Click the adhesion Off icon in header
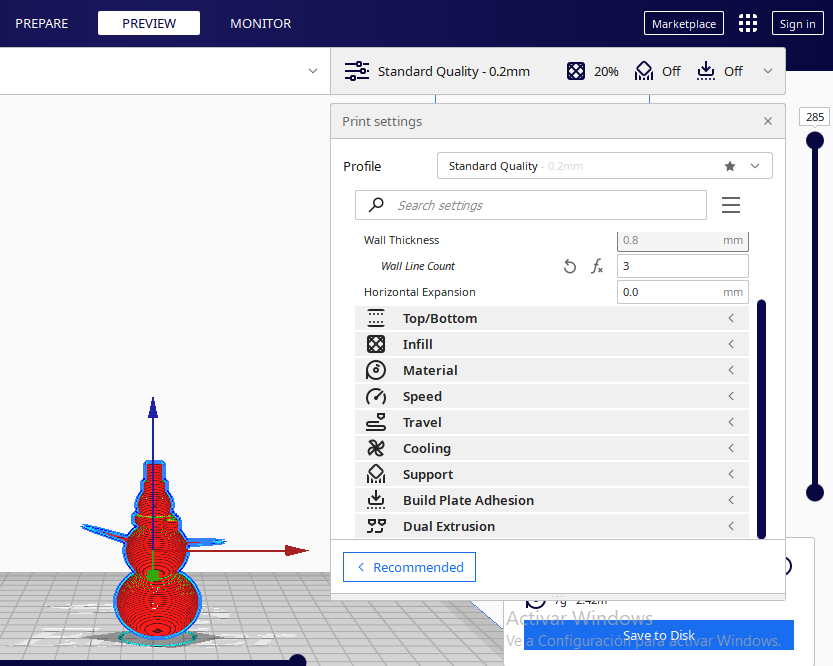 pyautogui.click(x=706, y=71)
